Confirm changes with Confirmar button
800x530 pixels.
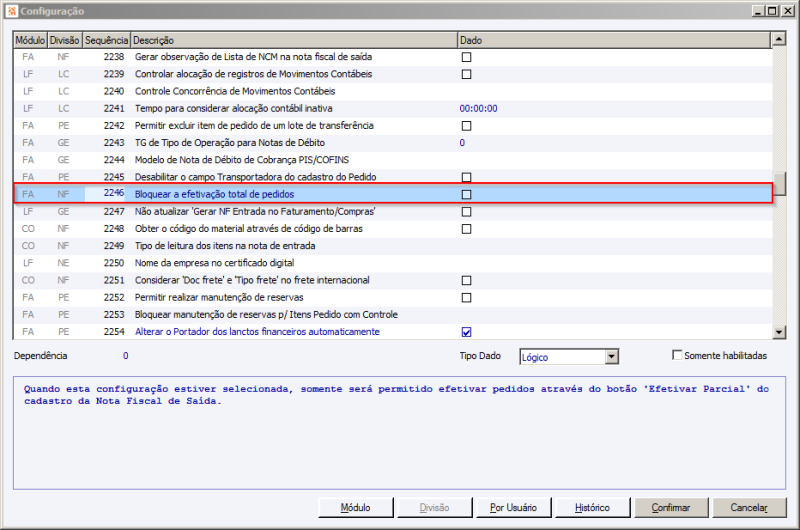coord(671,508)
